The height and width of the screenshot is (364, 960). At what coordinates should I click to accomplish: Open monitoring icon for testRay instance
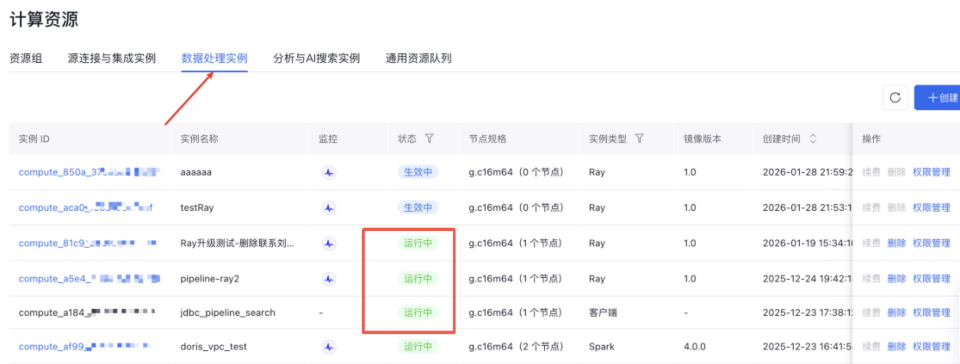pyautogui.click(x=329, y=208)
